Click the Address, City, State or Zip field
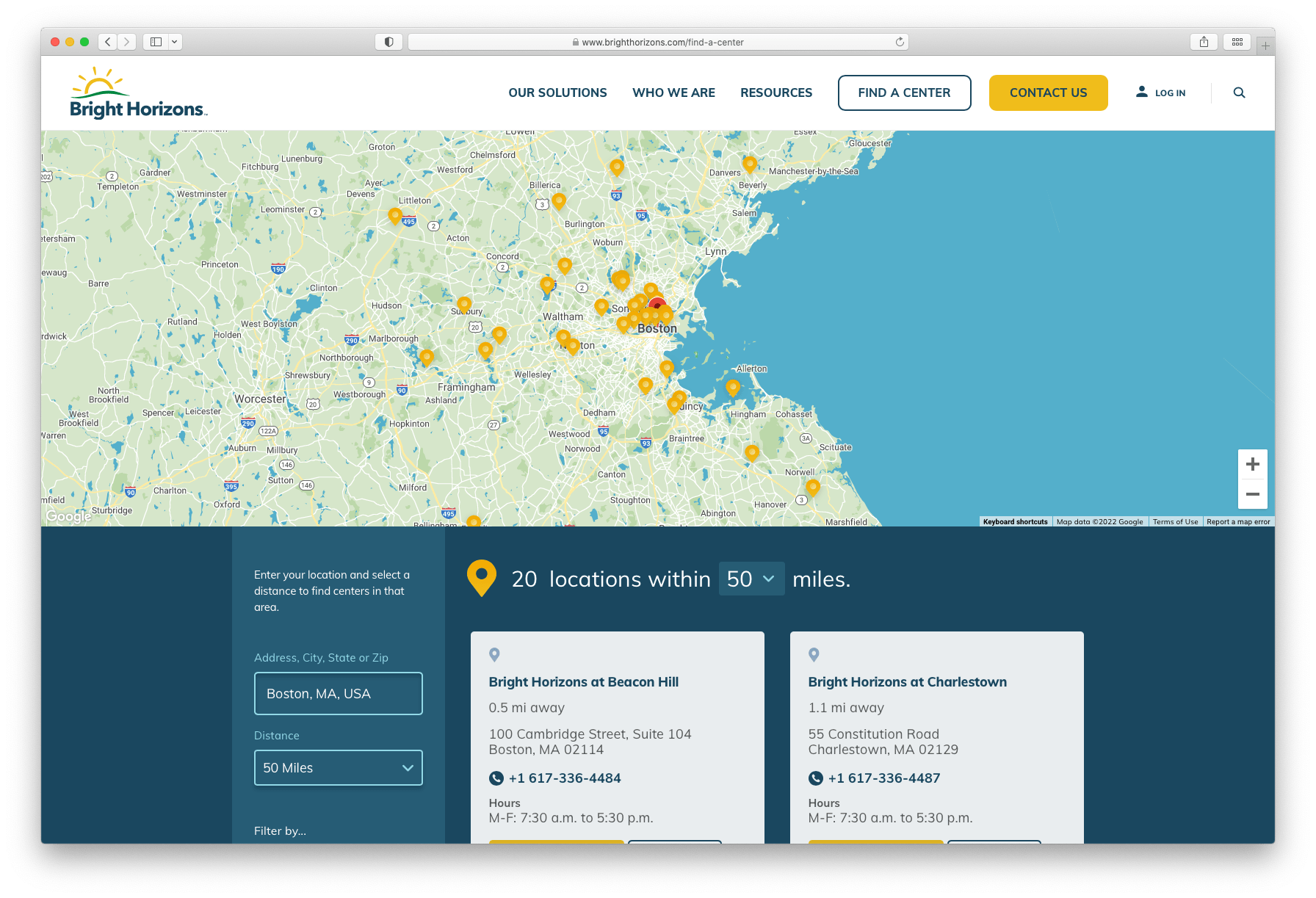The height and width of the screenshot is (898, 1316). (x=339, y=693)
